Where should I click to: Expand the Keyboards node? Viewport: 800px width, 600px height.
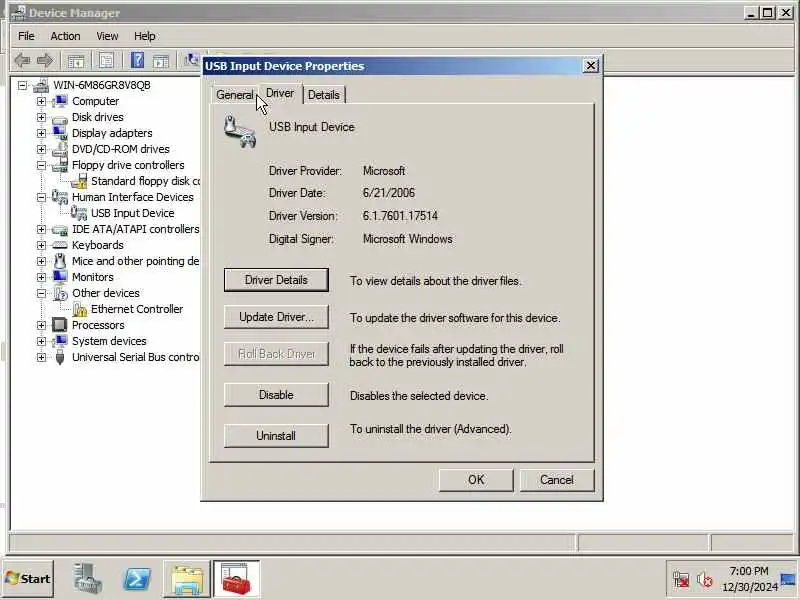[x=41, y=245]
